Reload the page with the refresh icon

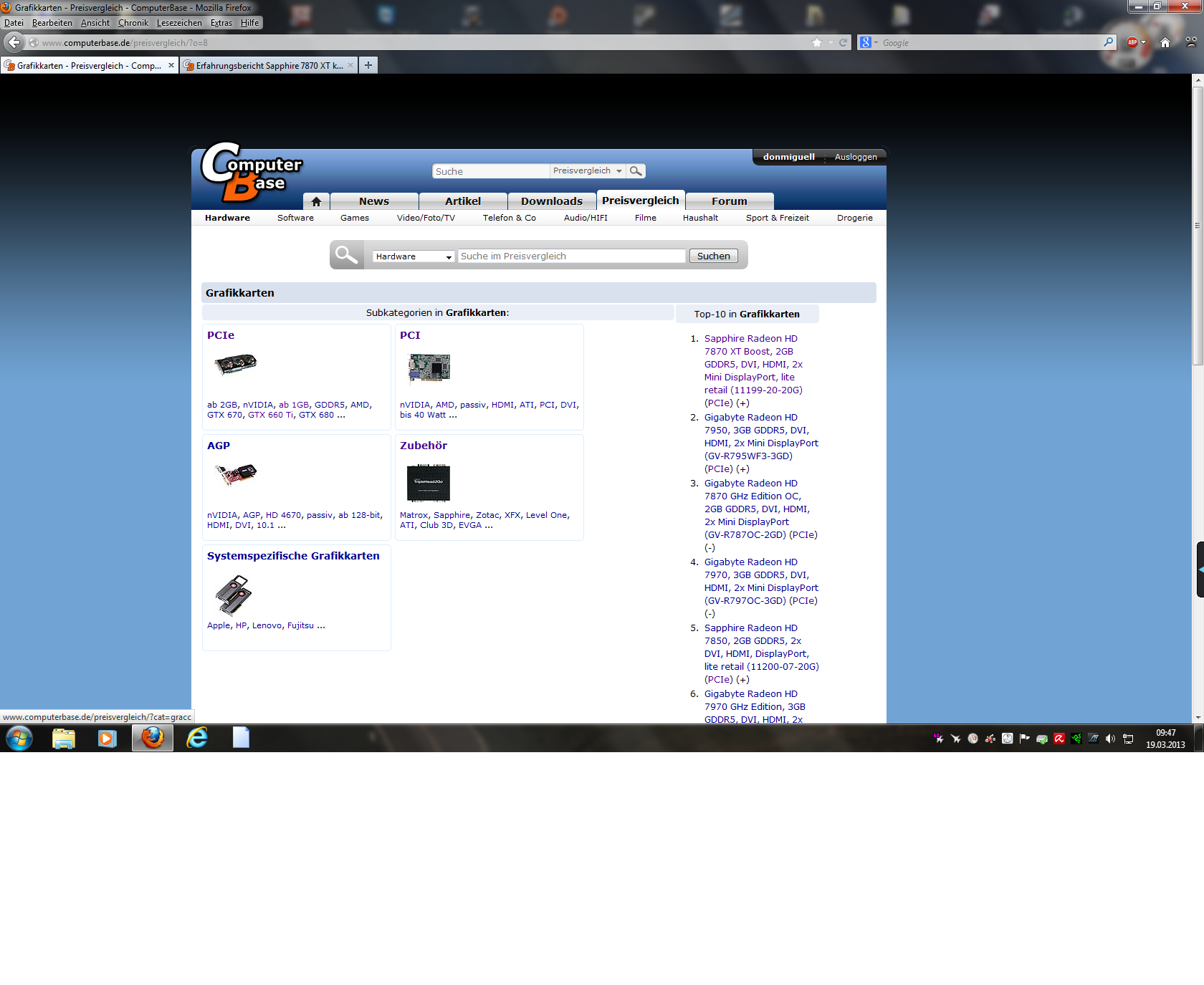click(x=843, y=42)
